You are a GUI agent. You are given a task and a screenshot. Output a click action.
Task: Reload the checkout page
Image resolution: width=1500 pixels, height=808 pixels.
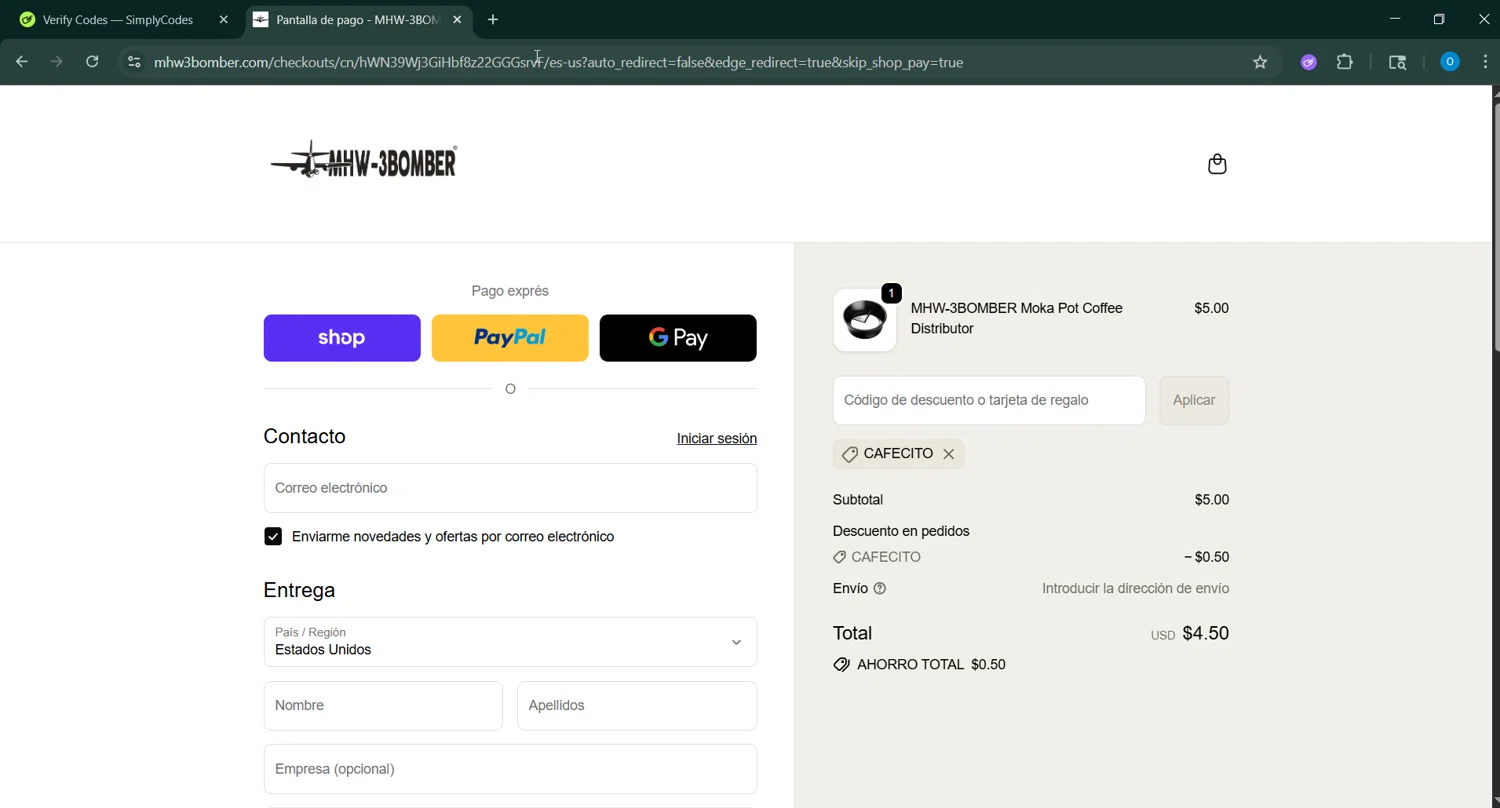(92, 62)
